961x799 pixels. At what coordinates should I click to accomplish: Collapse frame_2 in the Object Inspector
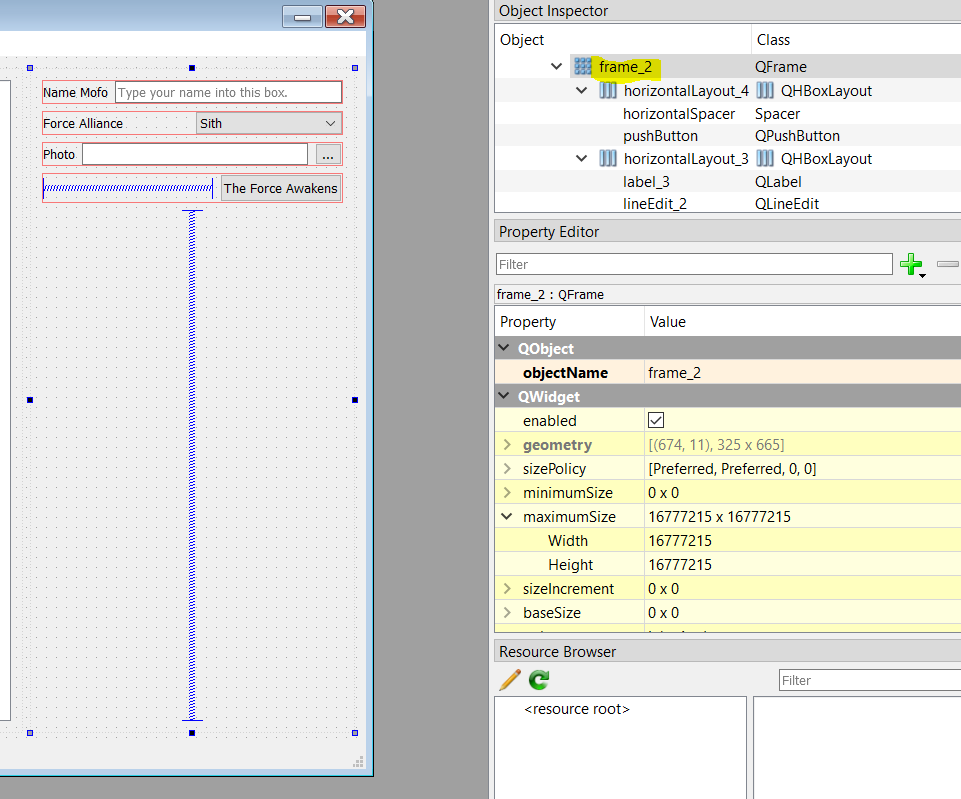click(x=558, y=66)
